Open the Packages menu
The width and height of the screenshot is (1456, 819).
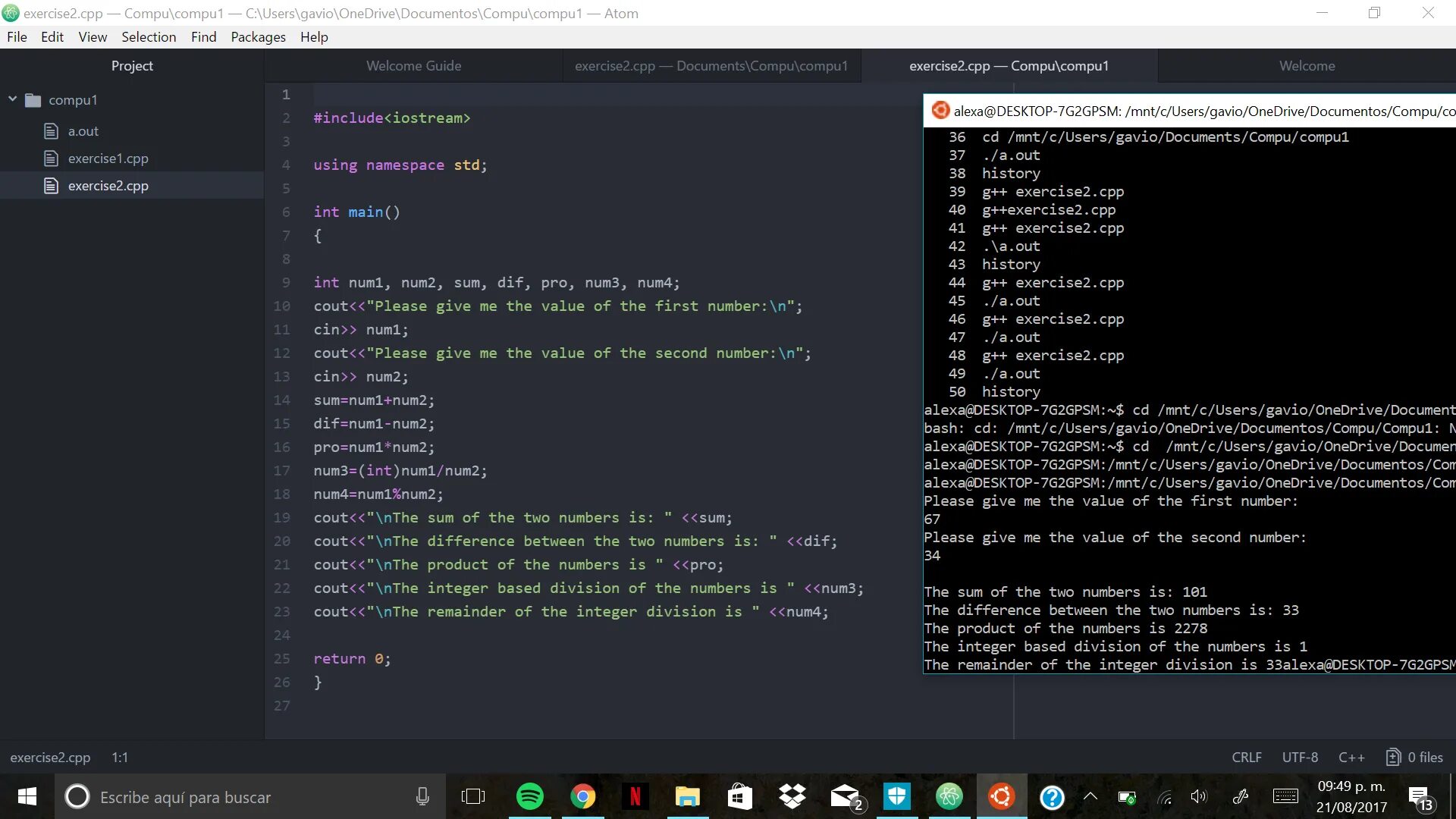tap(258, 37)
